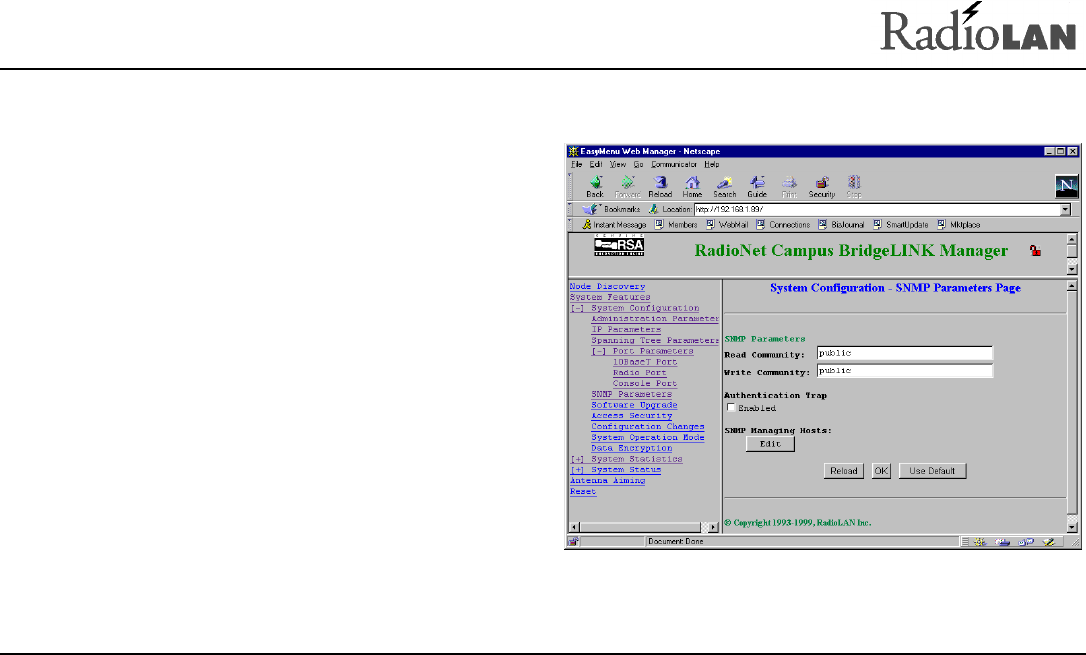This screenshot has width=1086, height=655.
Task: Click the Use Default button
Action: point(932,471)
